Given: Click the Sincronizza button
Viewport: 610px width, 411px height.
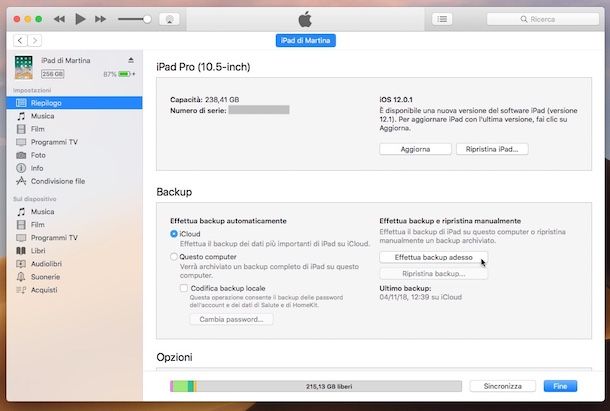Looking at the screenshot, I should tap(503, 386).
